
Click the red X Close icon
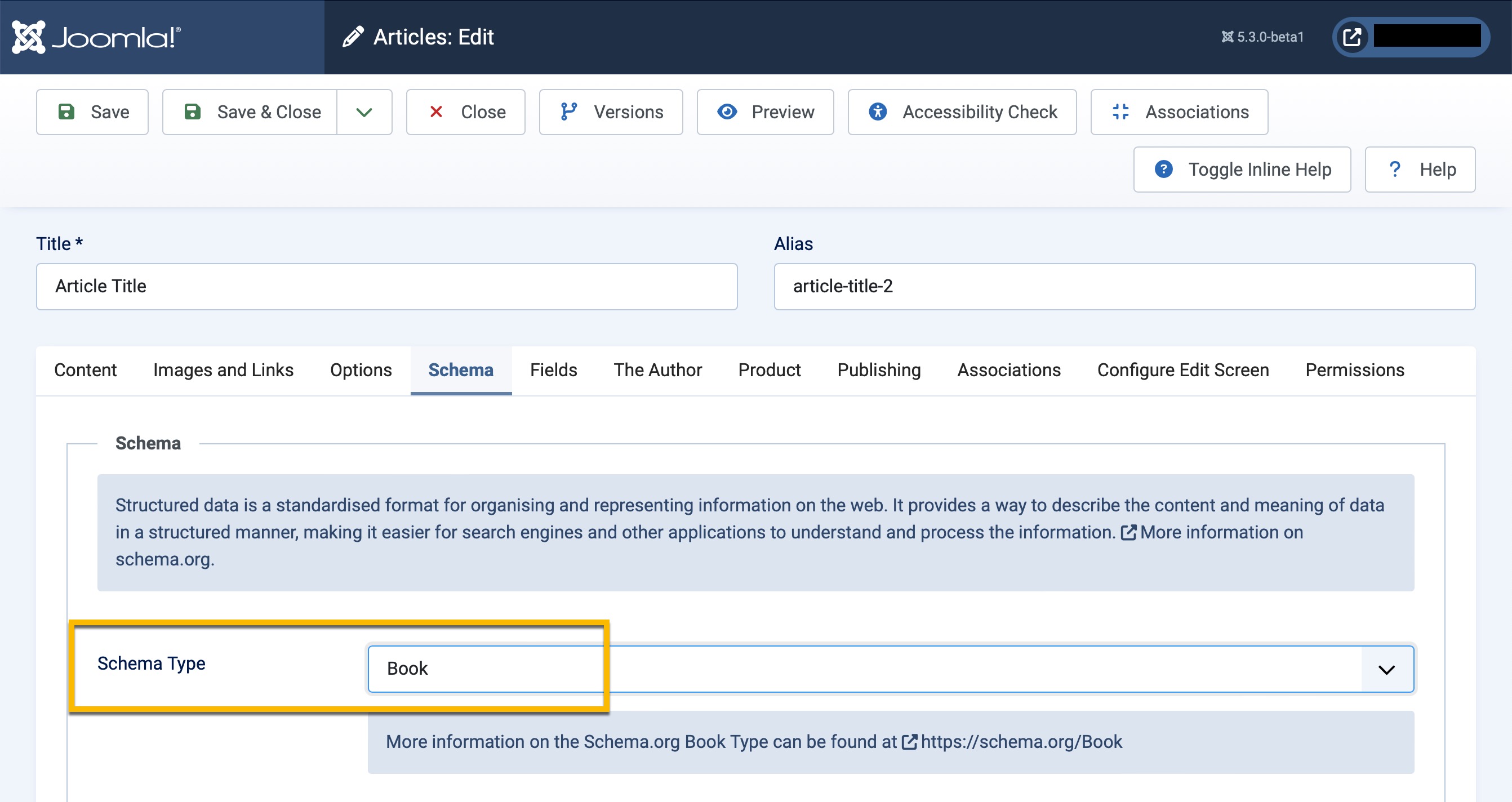[435, 112]
